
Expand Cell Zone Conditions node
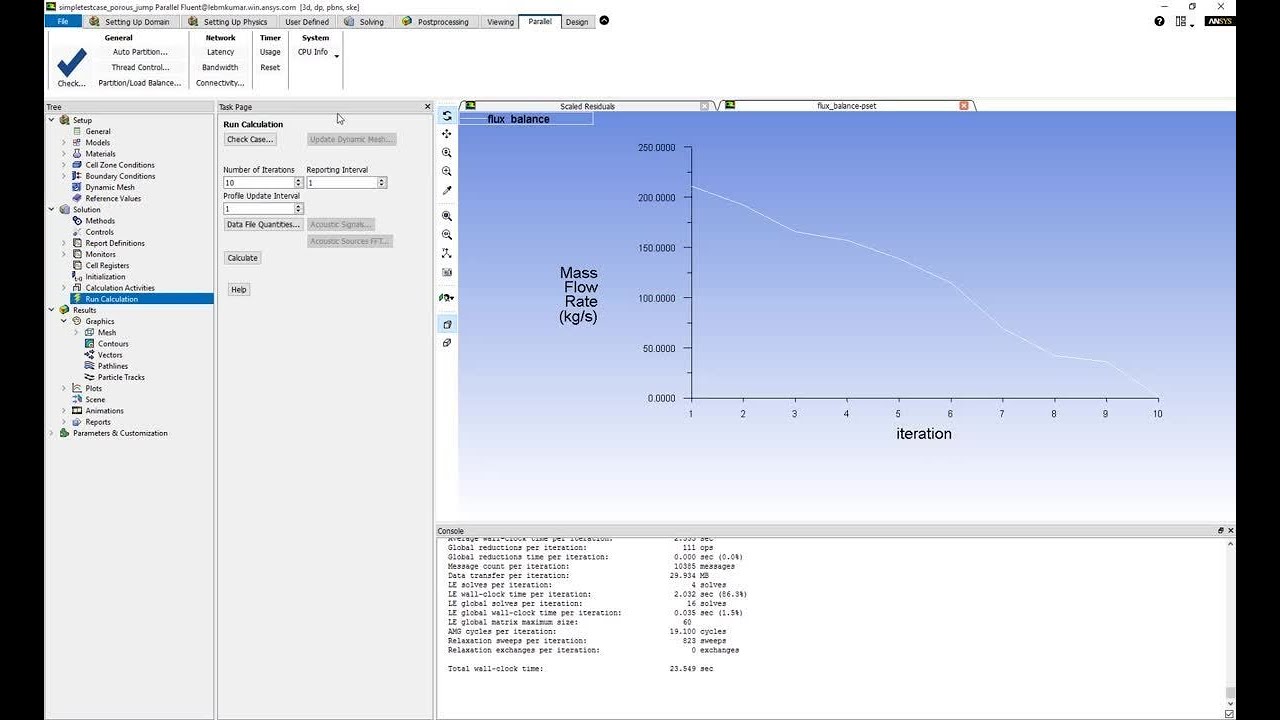coord(64,165)
